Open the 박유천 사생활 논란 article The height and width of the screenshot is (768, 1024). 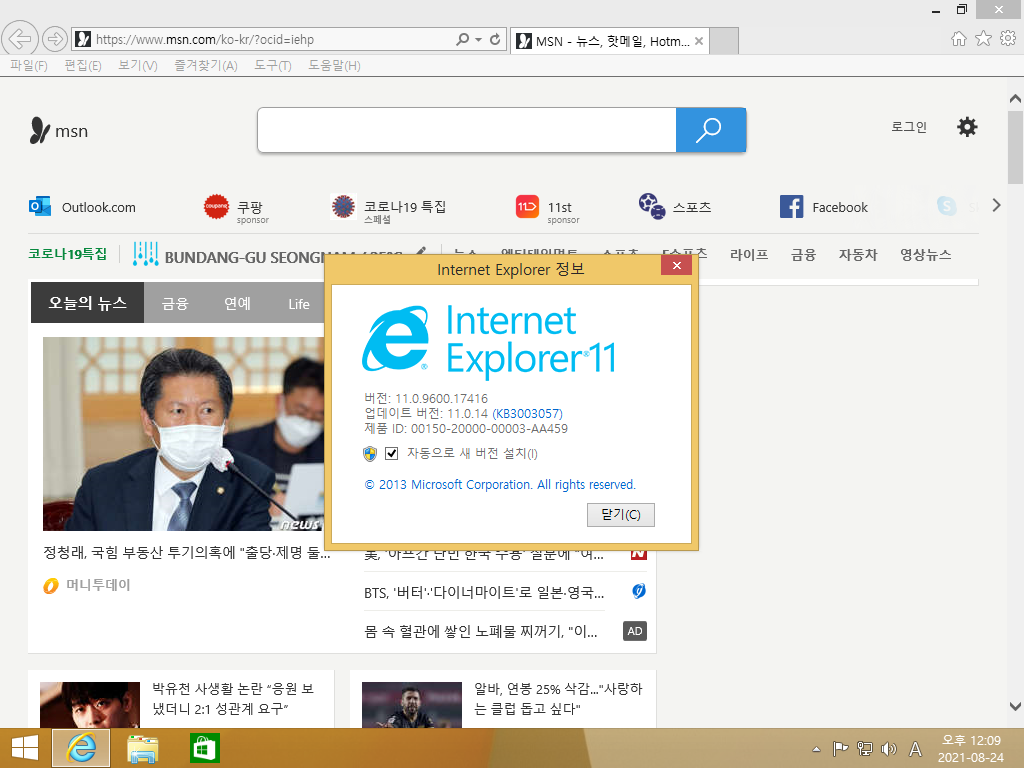233,698
